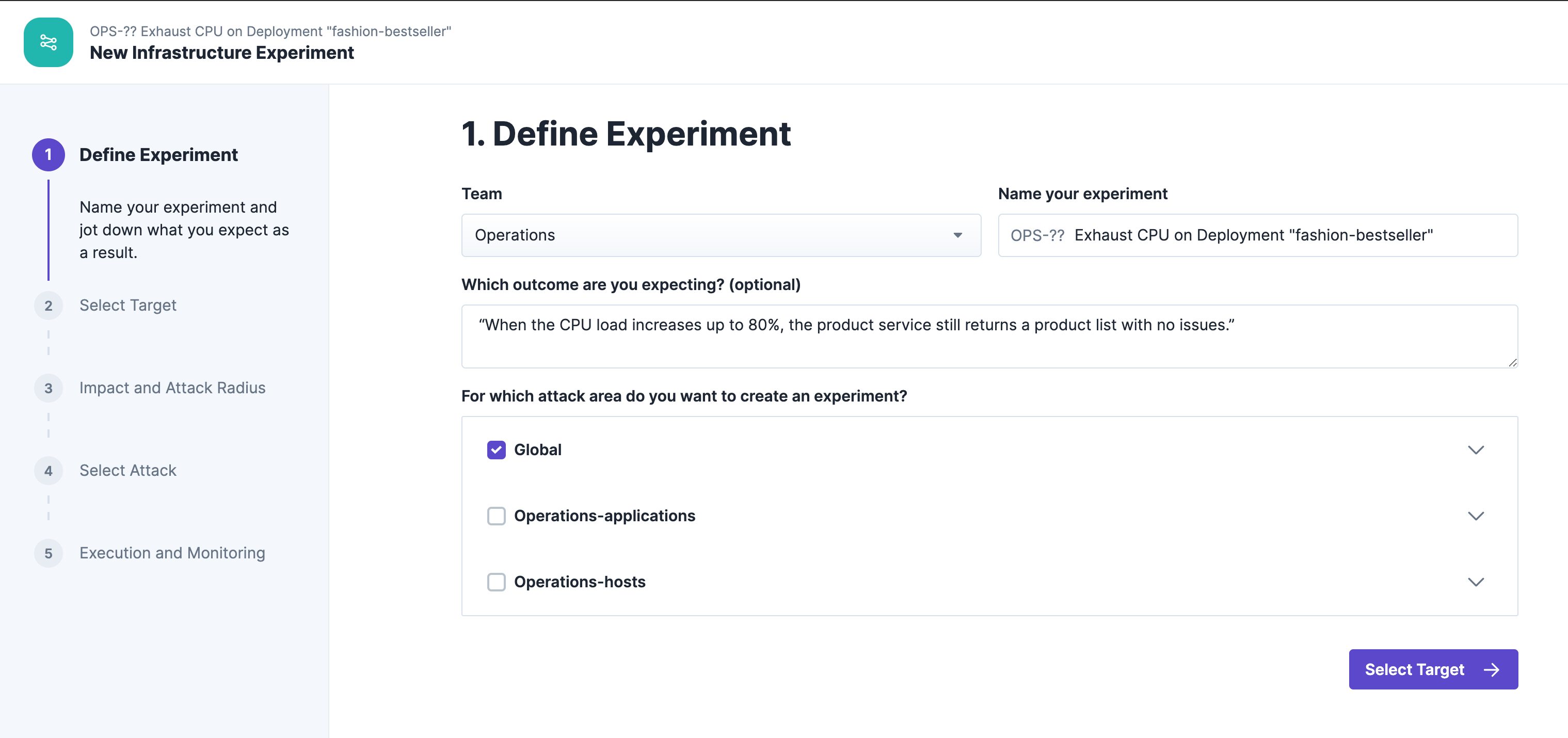Click step 1 circle in sidebar
Viewport: 1568px width, 738px height.
[x=48, y=154]
